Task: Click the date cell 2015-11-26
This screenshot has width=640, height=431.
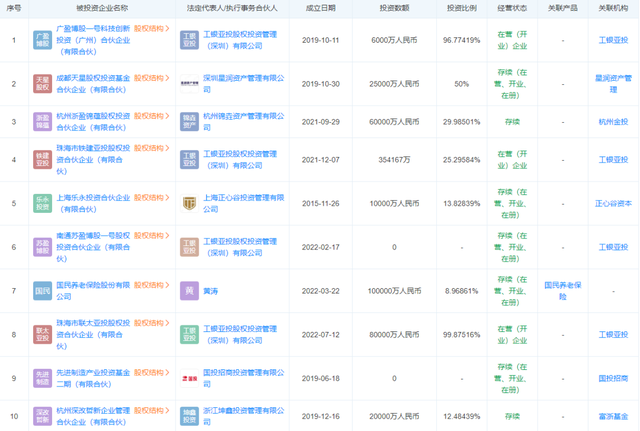Action: [320, 203]
